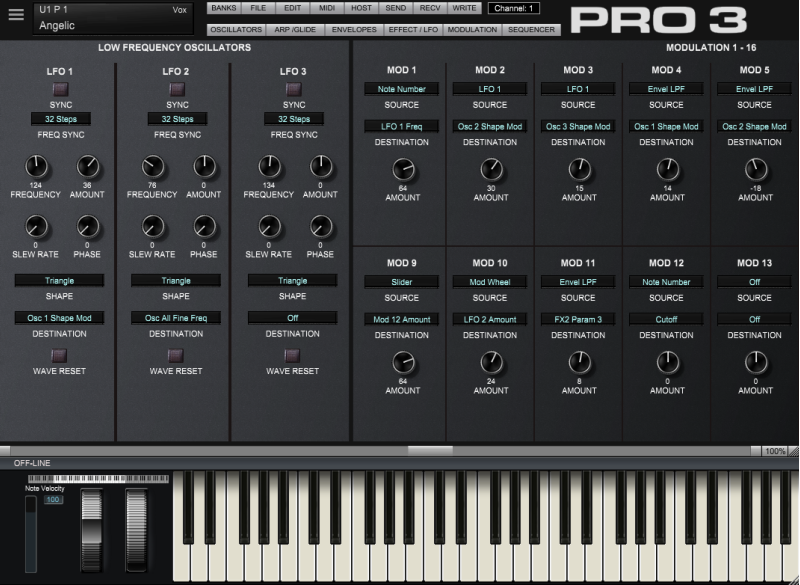The image size is (800, 585).
Task: Switch to the Sequencer tab
Action: click(531, 30)
